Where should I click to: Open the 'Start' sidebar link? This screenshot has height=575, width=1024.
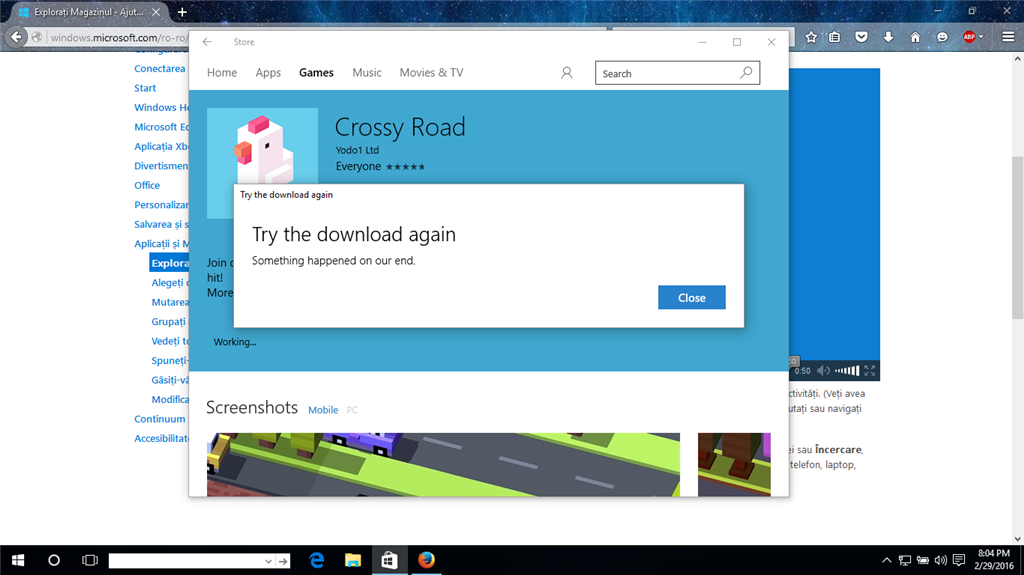[x=145, y=88]
